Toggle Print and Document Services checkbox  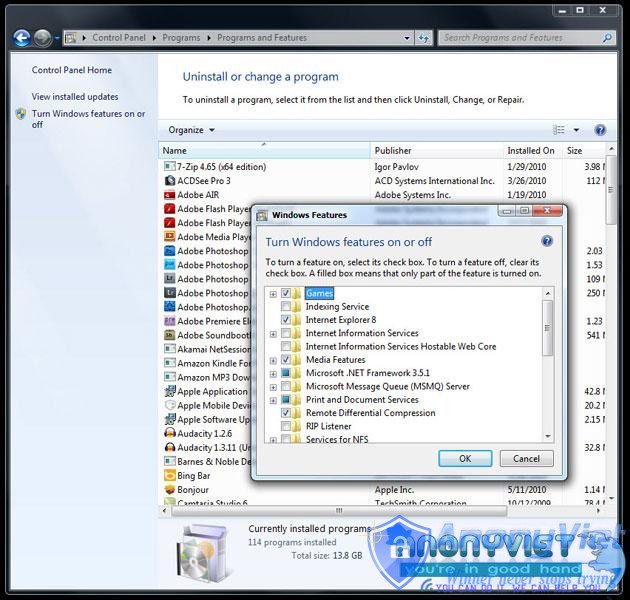(x=286, y=399)
